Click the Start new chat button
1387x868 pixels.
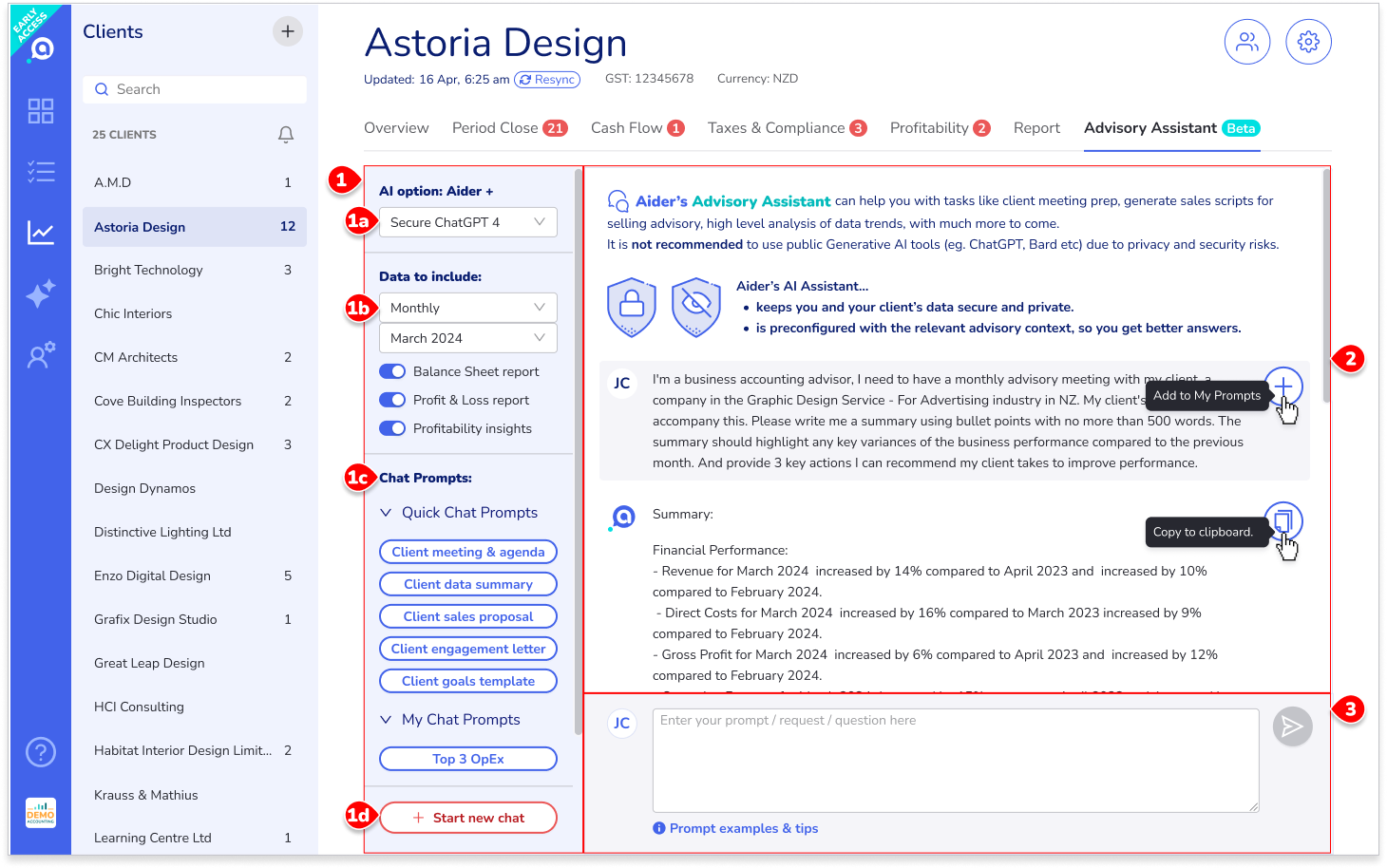468,818
